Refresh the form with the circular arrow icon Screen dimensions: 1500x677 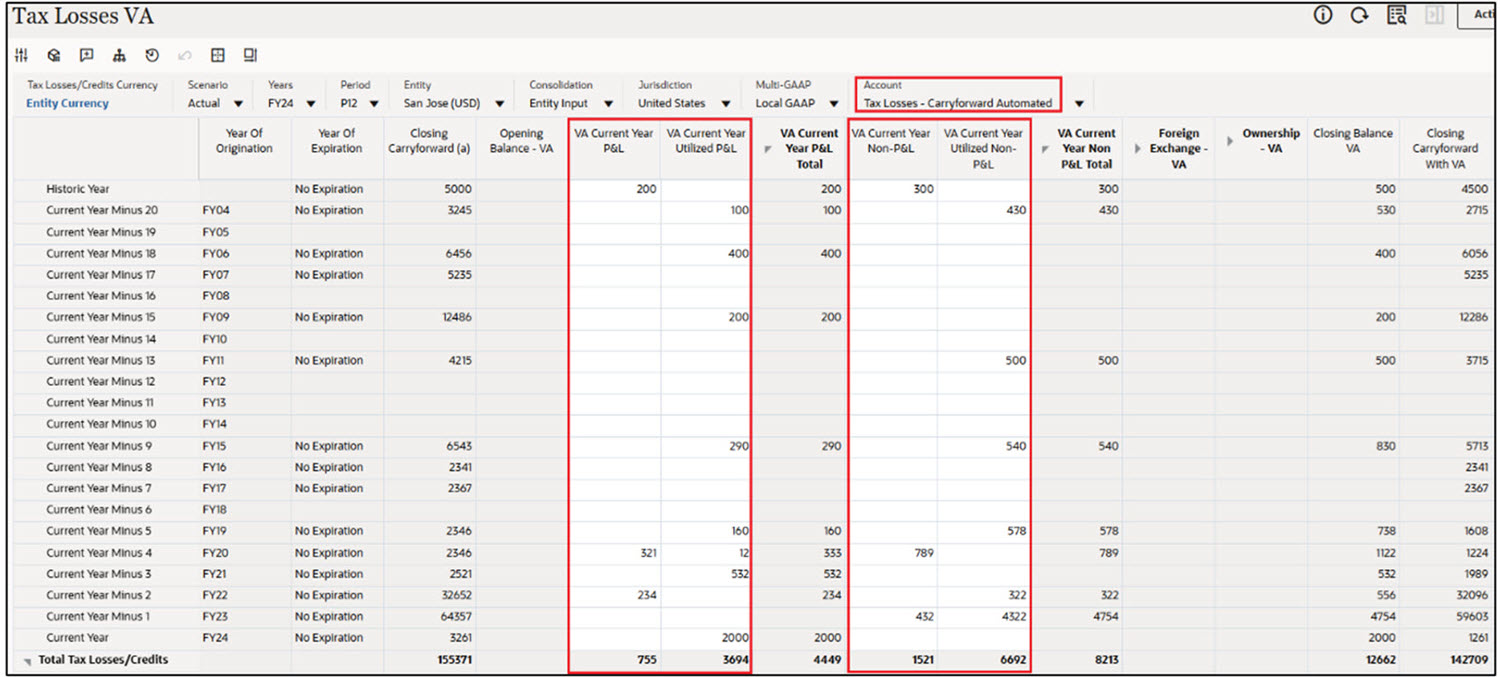(x=1360, y=15)
